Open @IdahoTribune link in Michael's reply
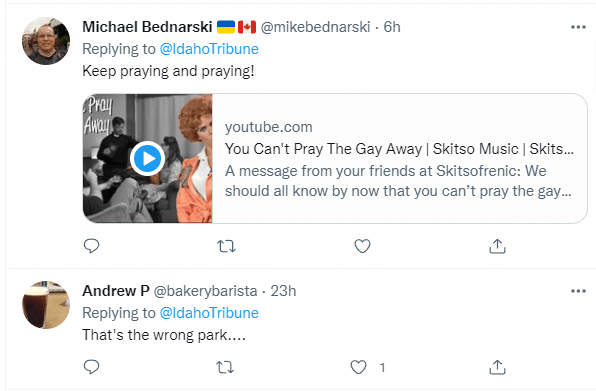Image resolution: width=596 pixels, height=391 pixels. coord(209,49)
